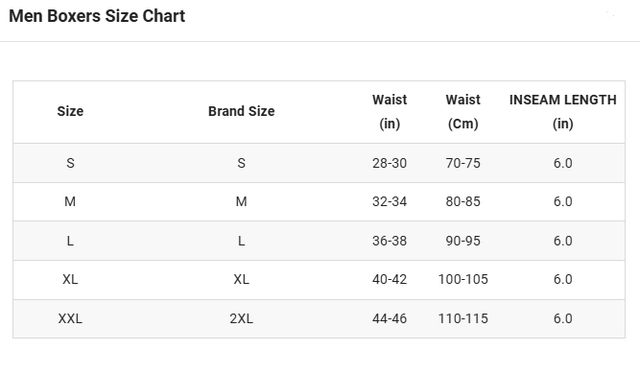Select the M brand size cell
The height and width of the screenshot is (370, 640).
pyautogui.click(x=241, y=202)
